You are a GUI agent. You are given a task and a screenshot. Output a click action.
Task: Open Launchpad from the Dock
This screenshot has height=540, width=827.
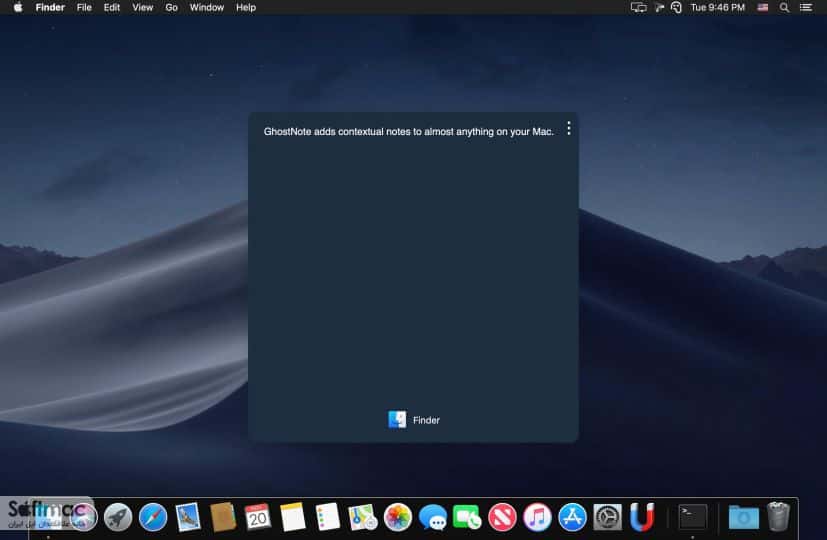pyautogui.click(x=118, y=516)
